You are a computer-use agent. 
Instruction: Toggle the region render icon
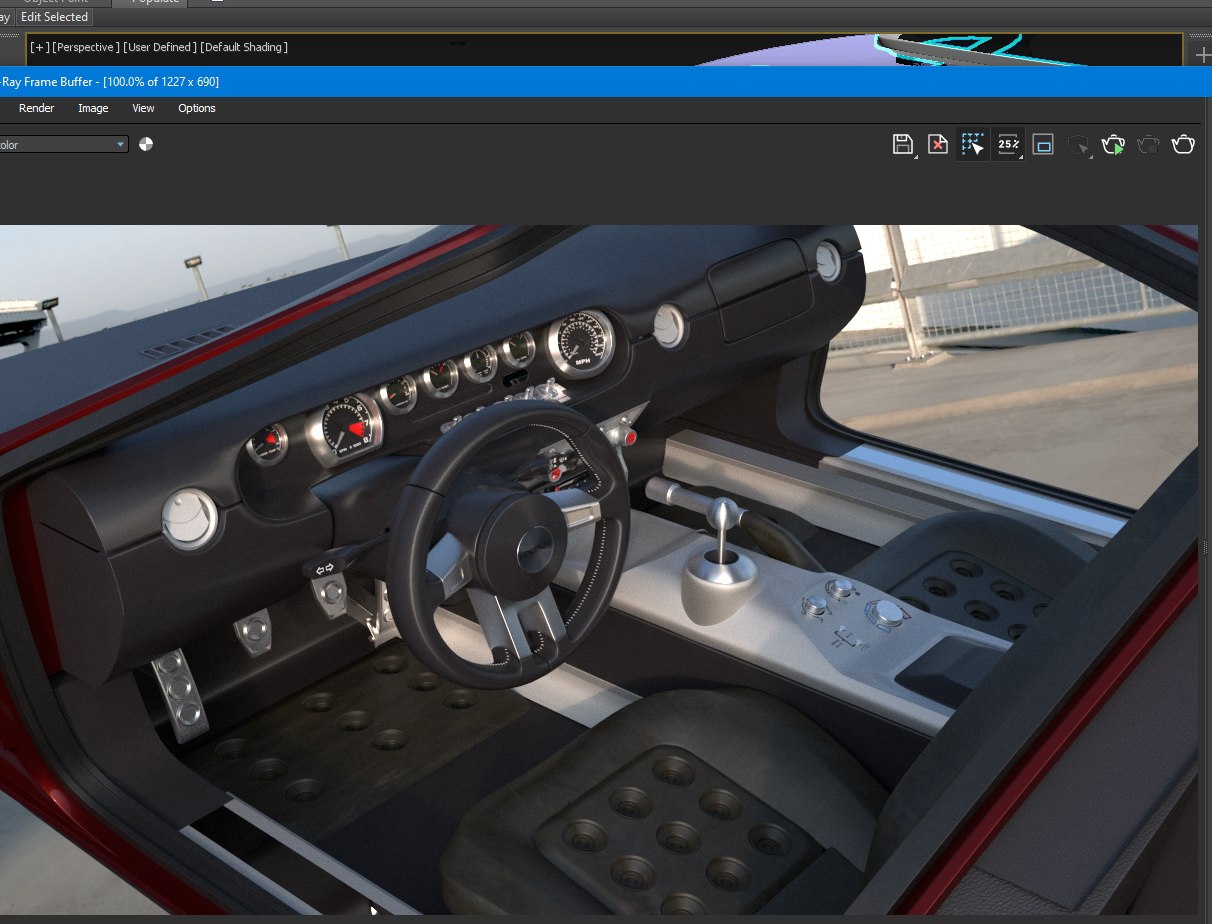point(1043,145)
